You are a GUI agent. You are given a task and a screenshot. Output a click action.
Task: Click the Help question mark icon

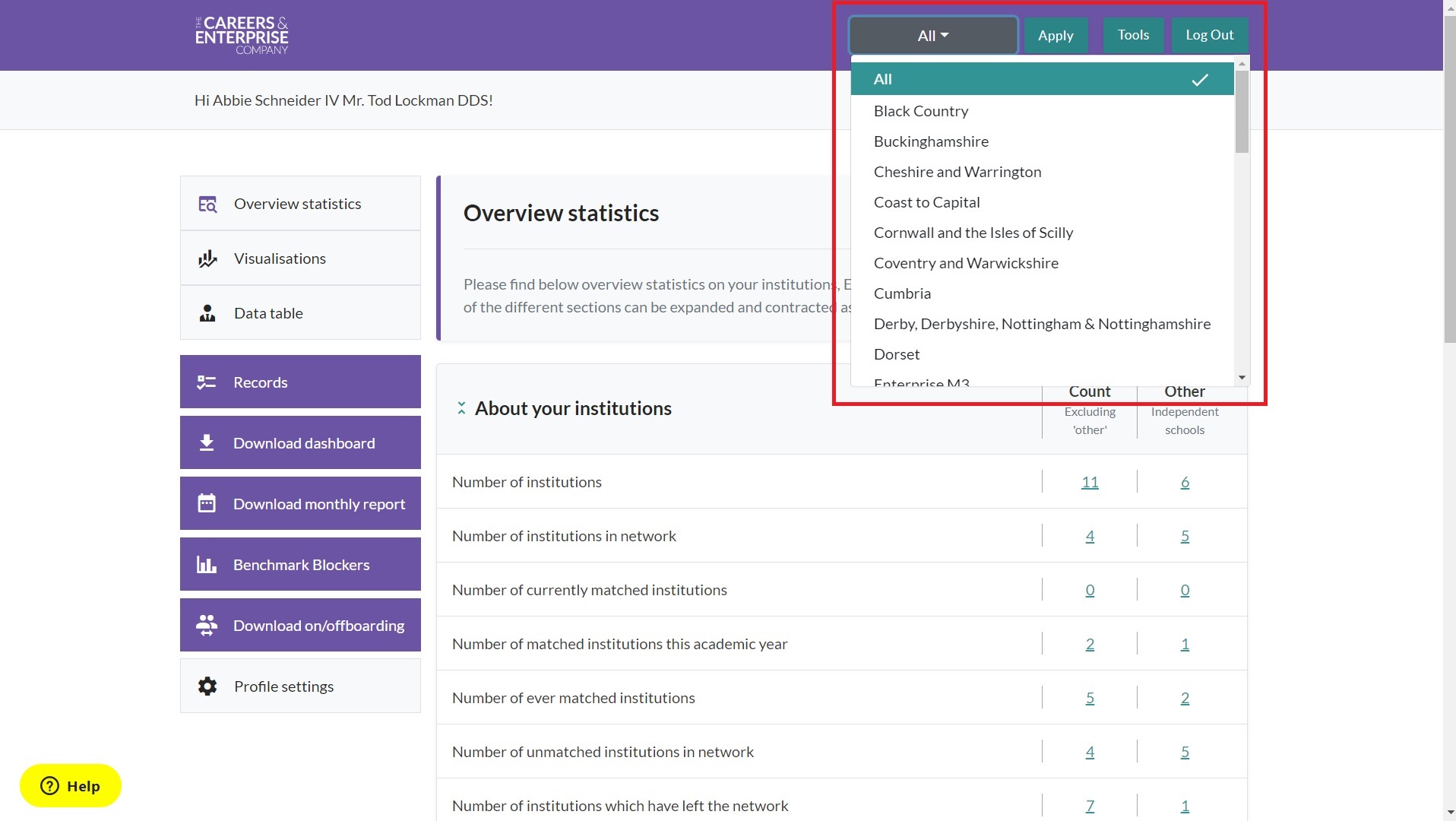(x=49, y=785)
